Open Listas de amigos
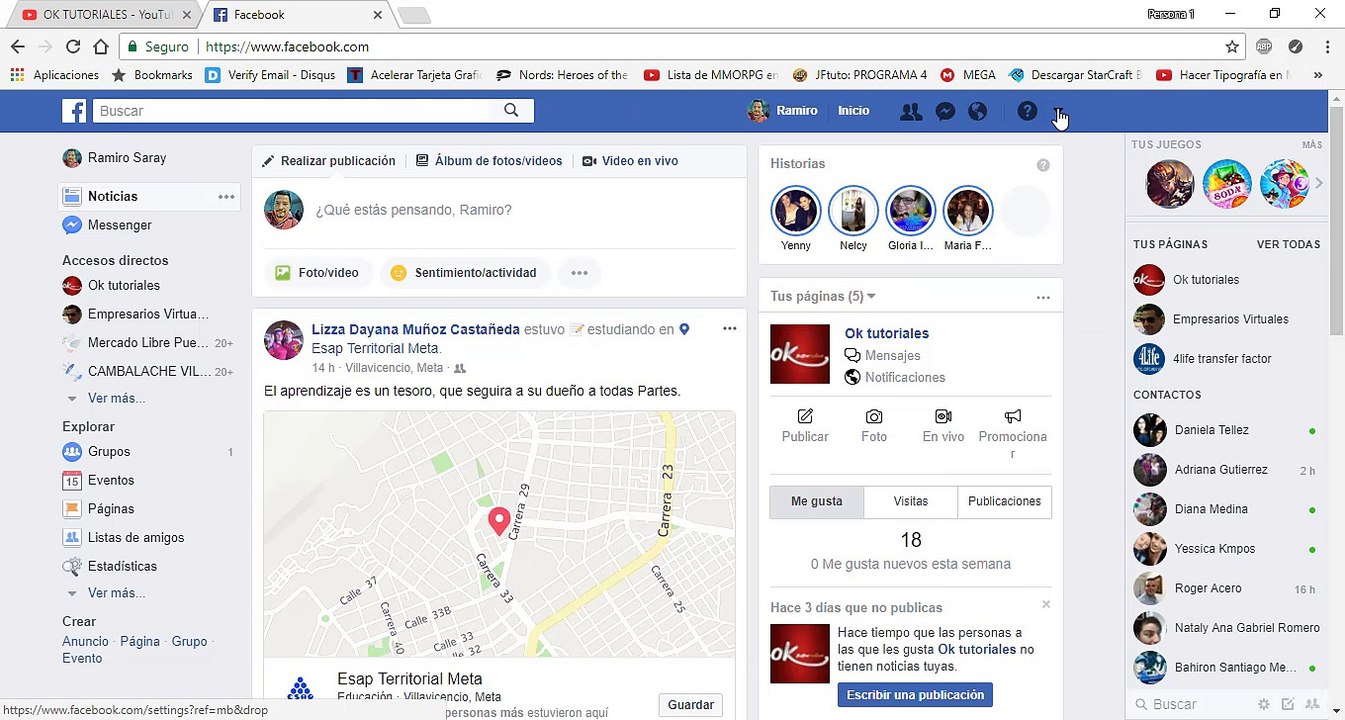This screenshot has height=720, width=1345. tap(136, 538)
